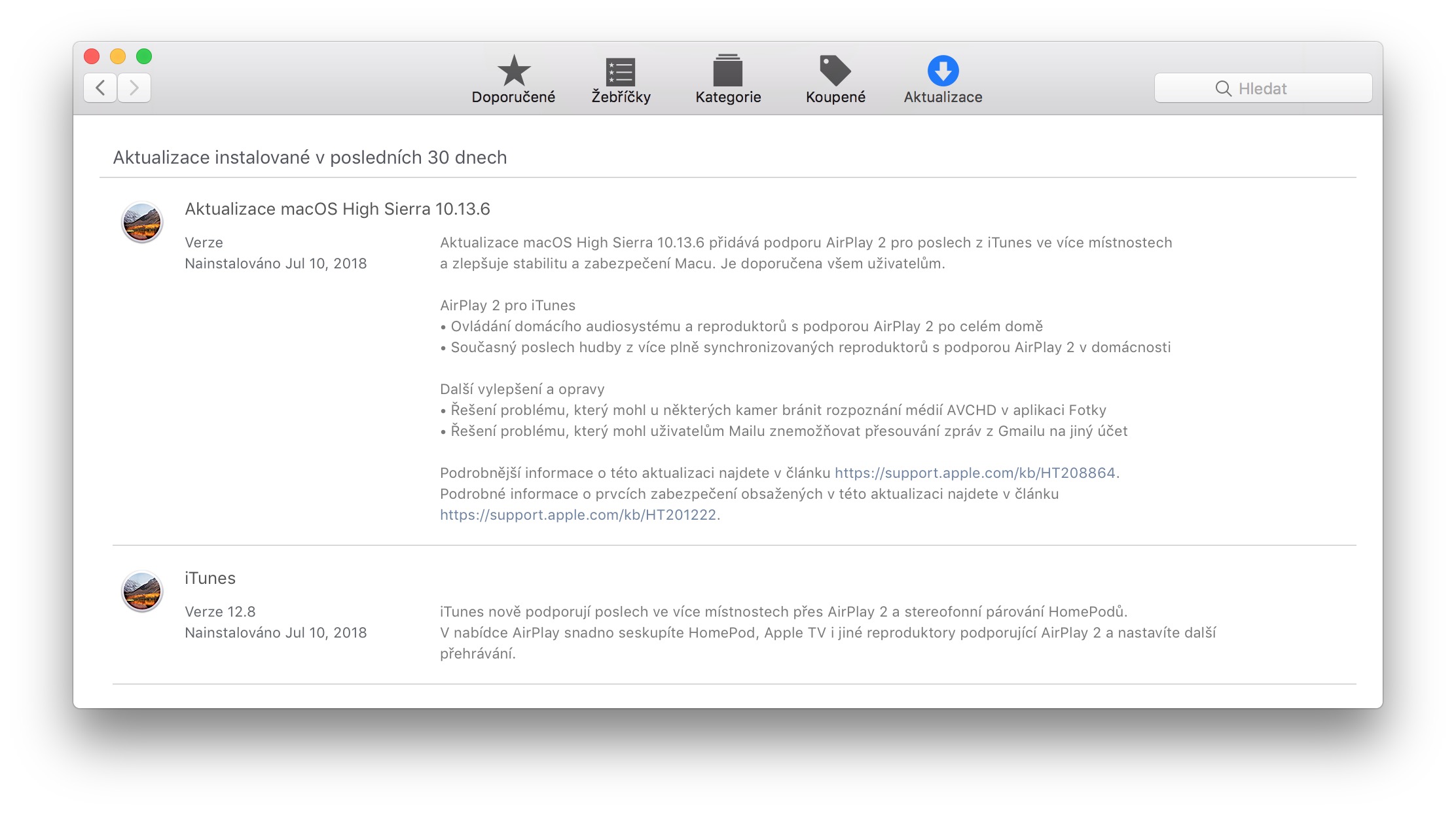Focus the Hledat search field
Image resolution: width=1456 pixels, height=813 pixels.
click(1263, 88)
